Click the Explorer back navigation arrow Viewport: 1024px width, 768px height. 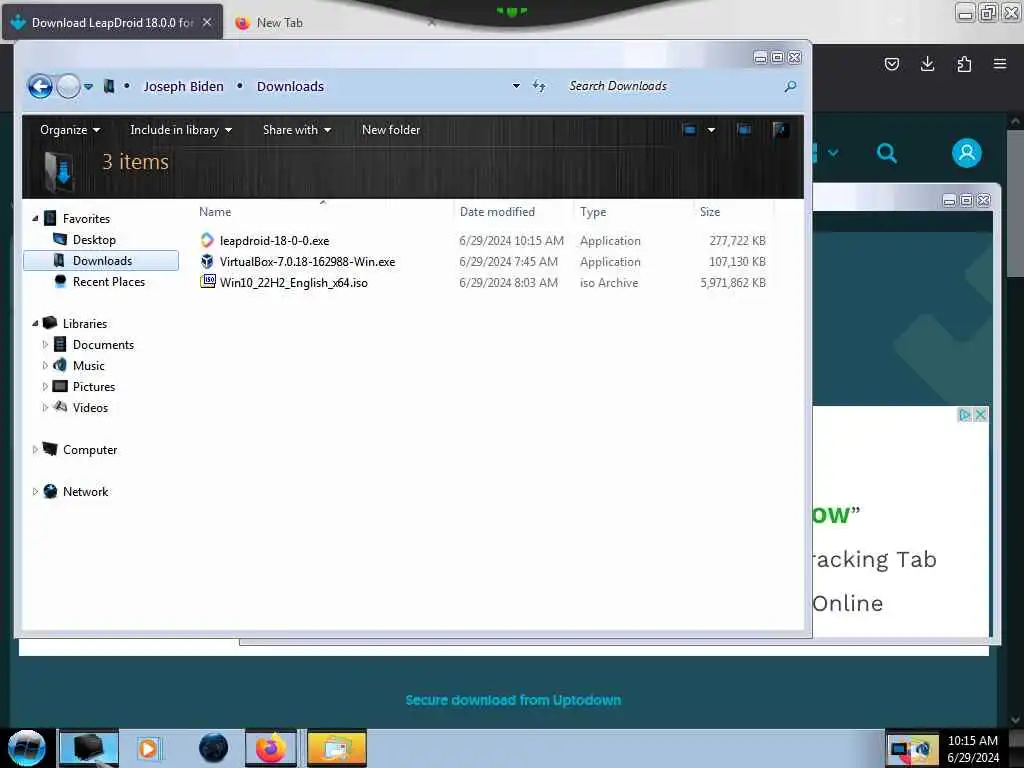40,86
